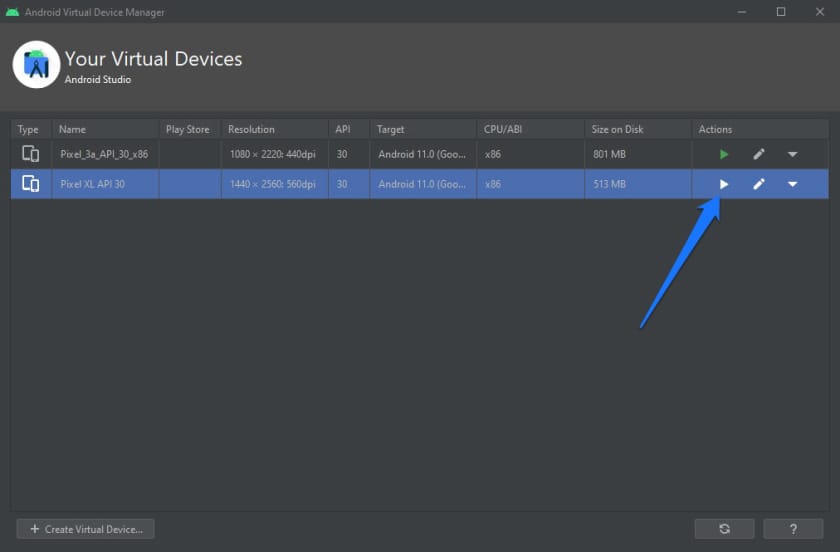This screenshot has height=552, width=840.
Task: Launch the Pixel XL API 30 emulator
Action: pyautogui.click(x=724, y=184)
